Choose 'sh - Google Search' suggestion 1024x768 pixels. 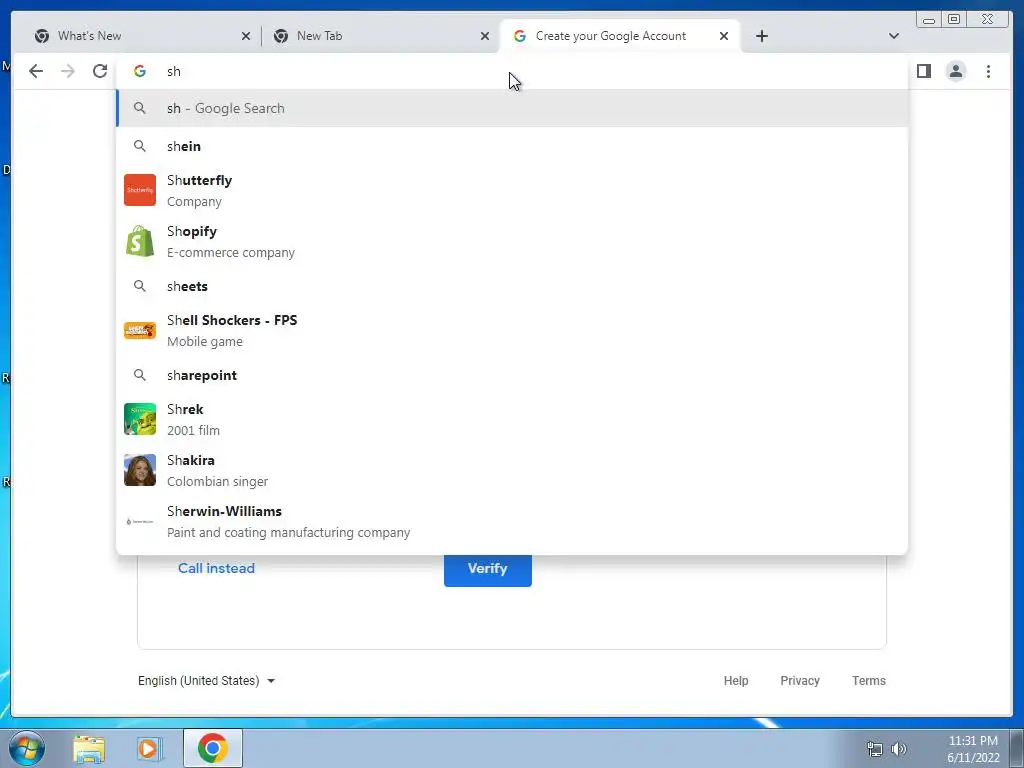pyautogui.click(x=512, y=108)
